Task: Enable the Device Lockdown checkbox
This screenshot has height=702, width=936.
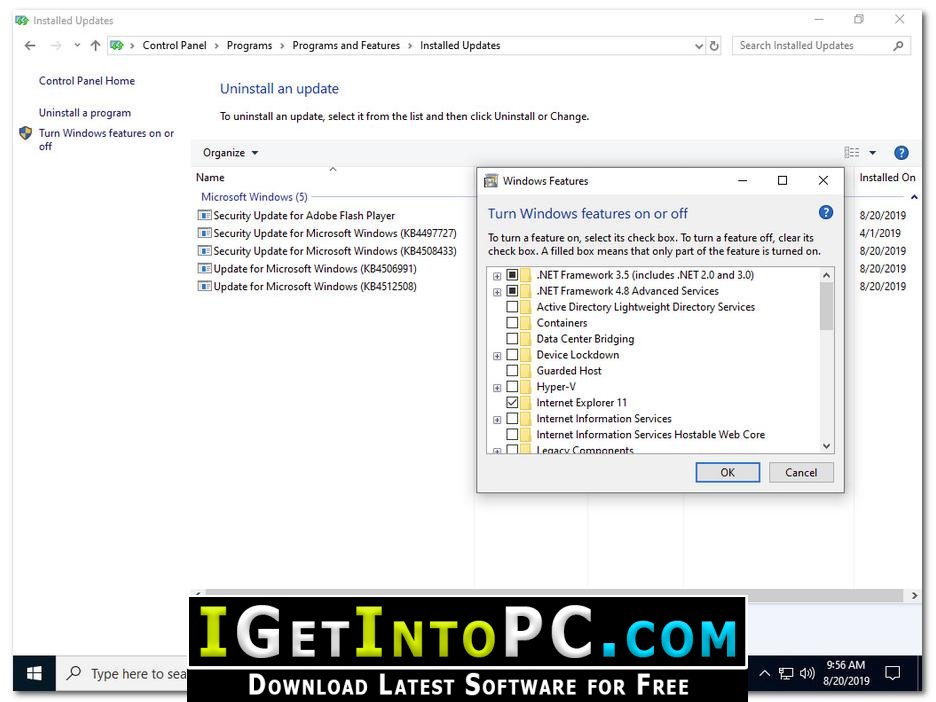Action: [512, 355]
